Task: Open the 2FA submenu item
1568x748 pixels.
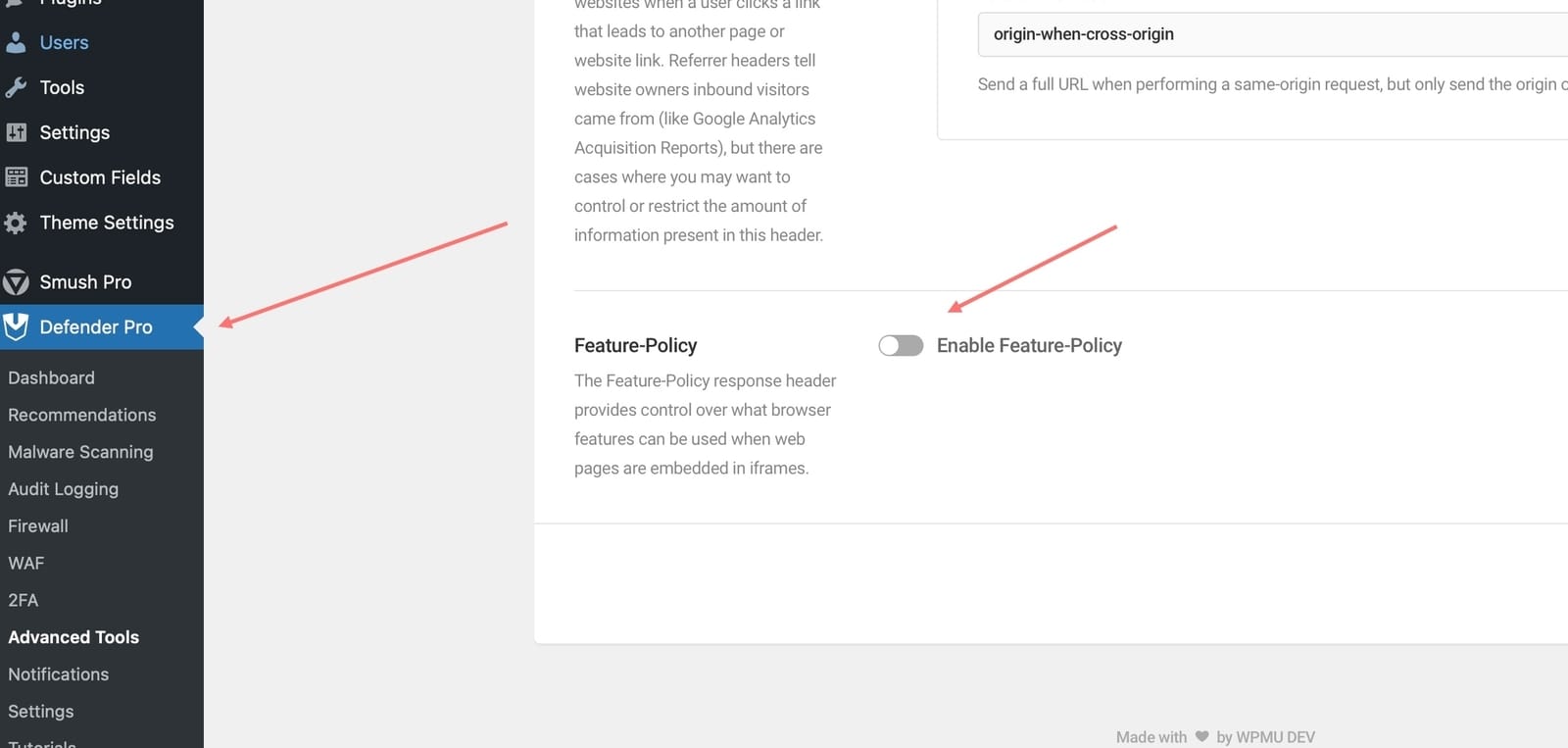Action: [24, 600]
